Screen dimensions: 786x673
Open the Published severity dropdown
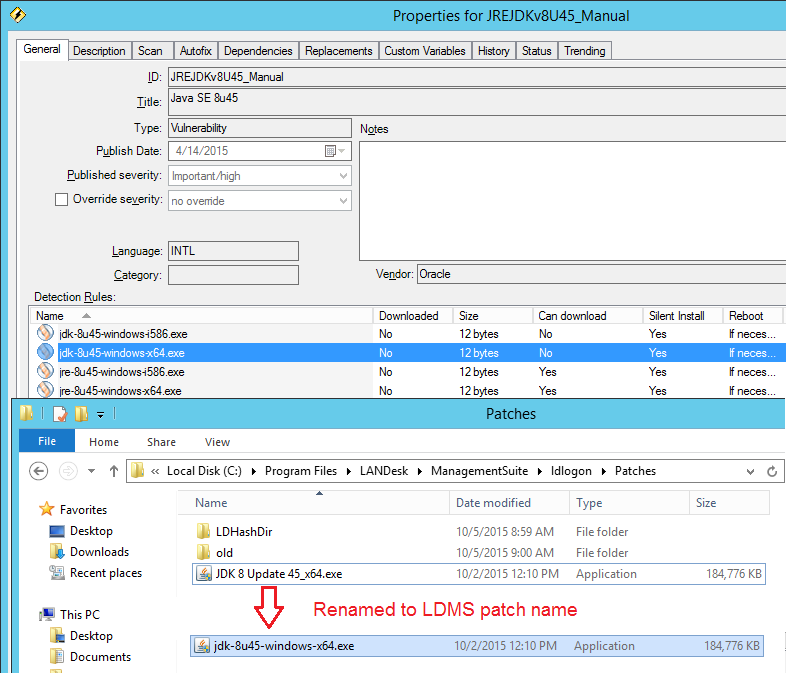tap(343, 176)
